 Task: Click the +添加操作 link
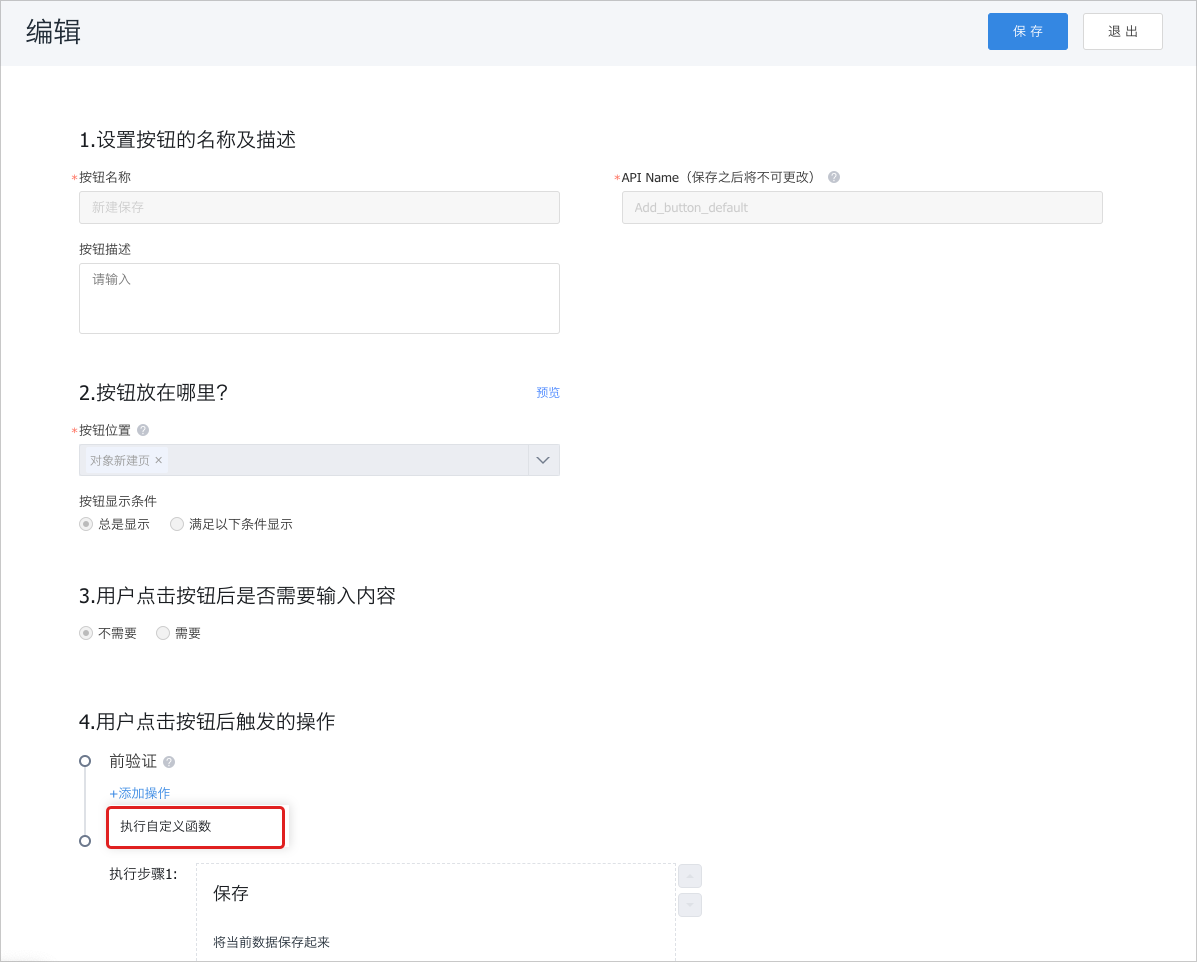point(140,793)
